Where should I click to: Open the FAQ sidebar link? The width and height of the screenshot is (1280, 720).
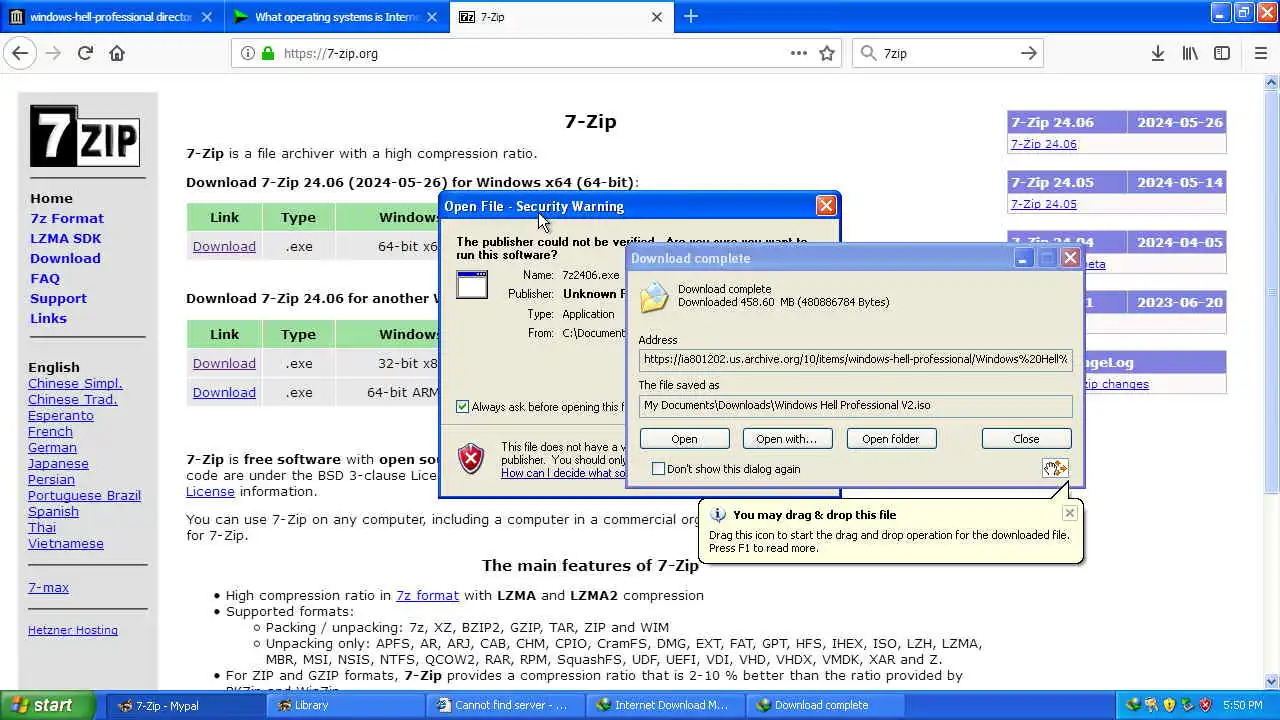[45, 278]
